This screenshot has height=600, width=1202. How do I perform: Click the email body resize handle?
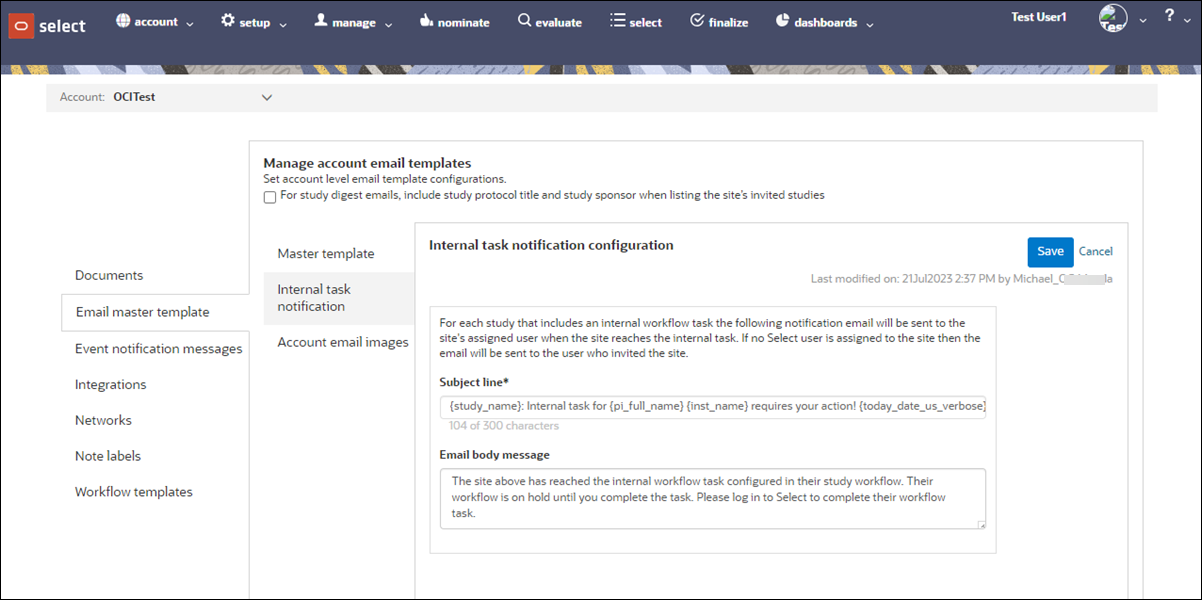(981, 524)
